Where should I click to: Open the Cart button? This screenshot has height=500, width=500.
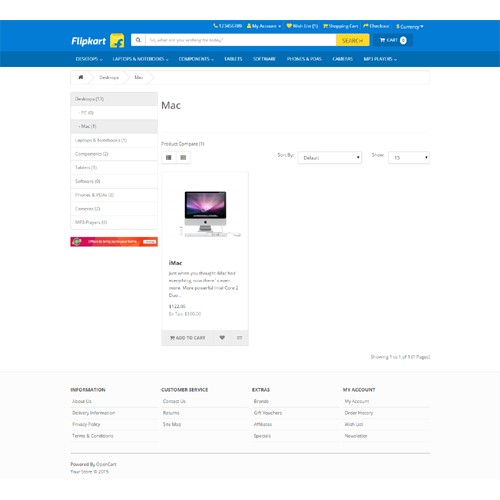(x=393, y=40)
